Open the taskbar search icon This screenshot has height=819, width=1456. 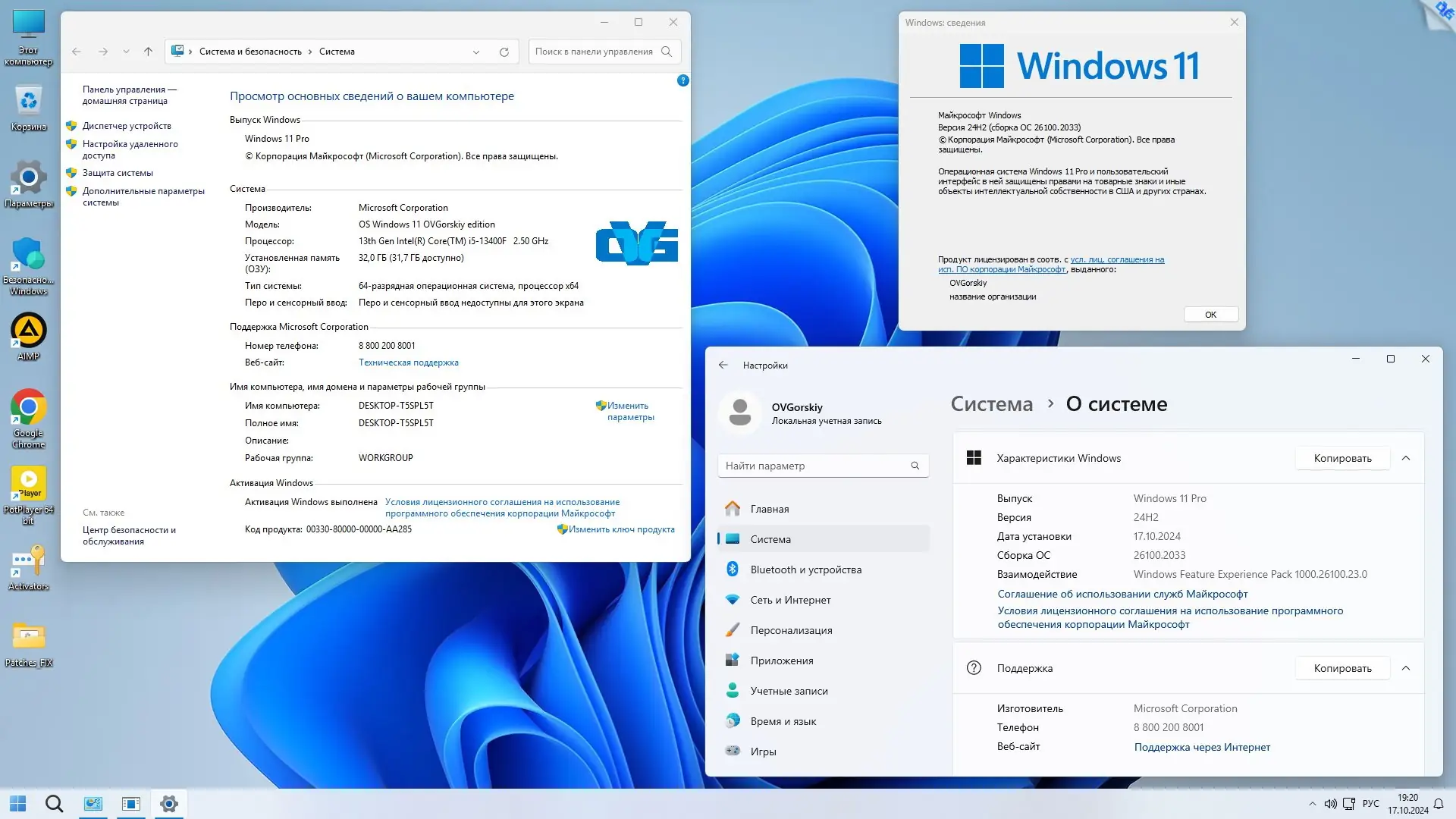[54, 804]
